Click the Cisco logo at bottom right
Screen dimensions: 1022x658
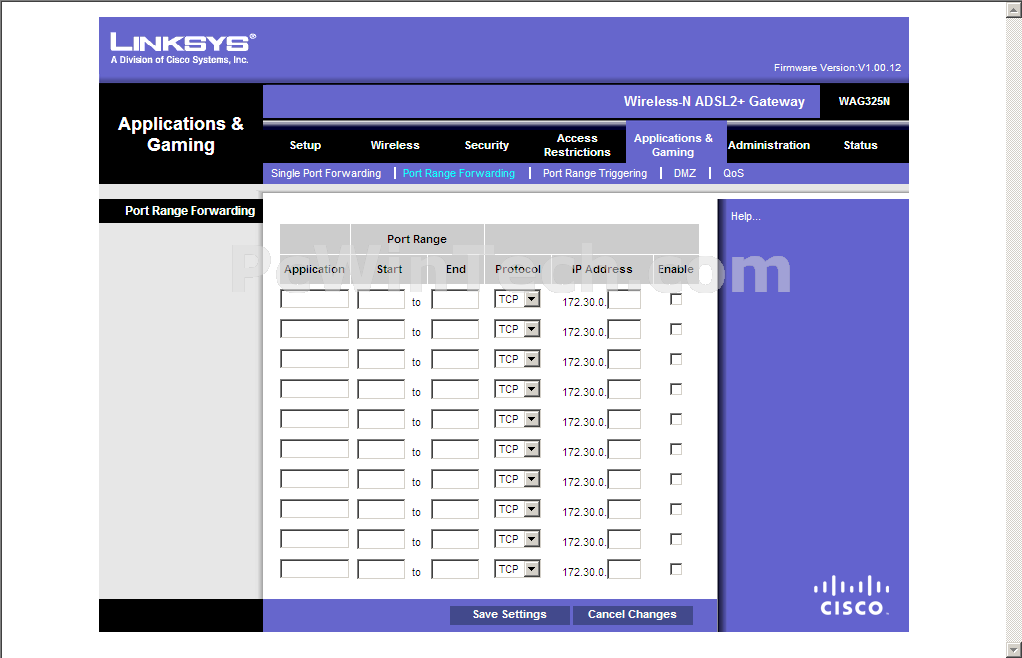pos(851,596)
